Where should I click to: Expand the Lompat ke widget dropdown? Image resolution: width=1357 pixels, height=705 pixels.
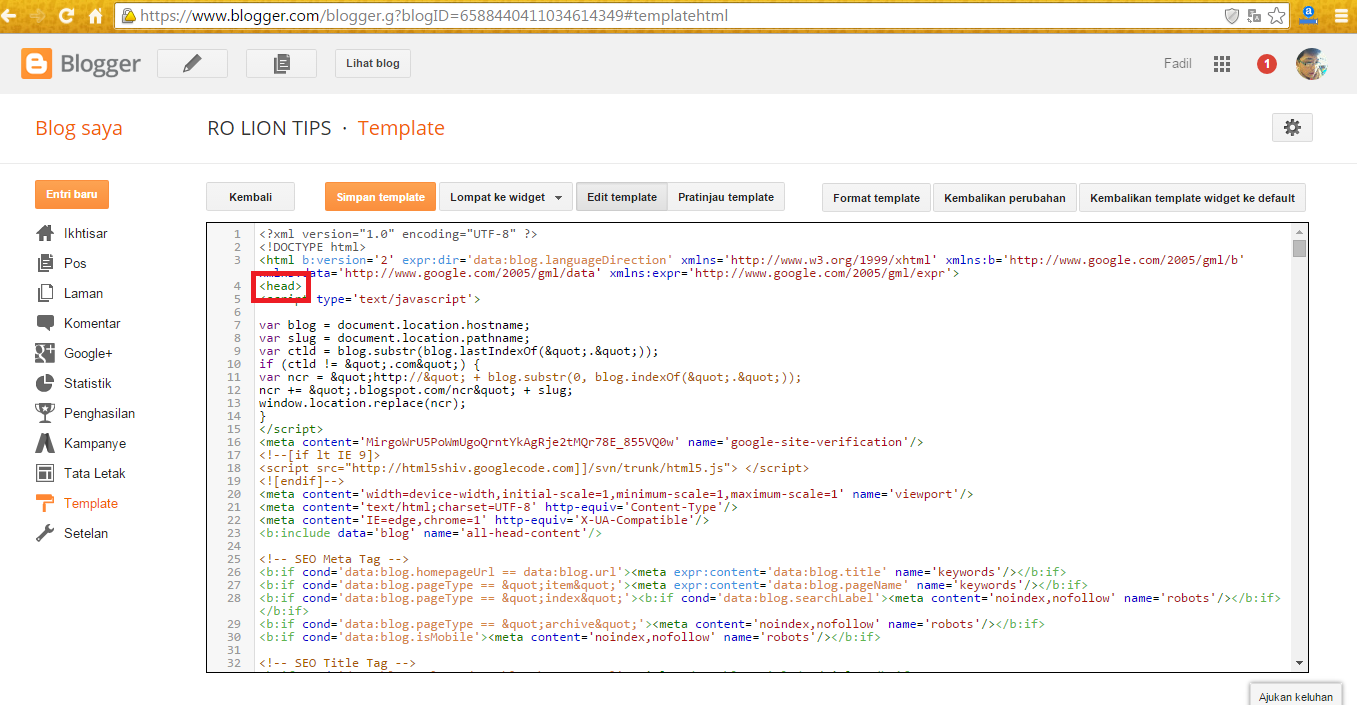click(506, 197)
